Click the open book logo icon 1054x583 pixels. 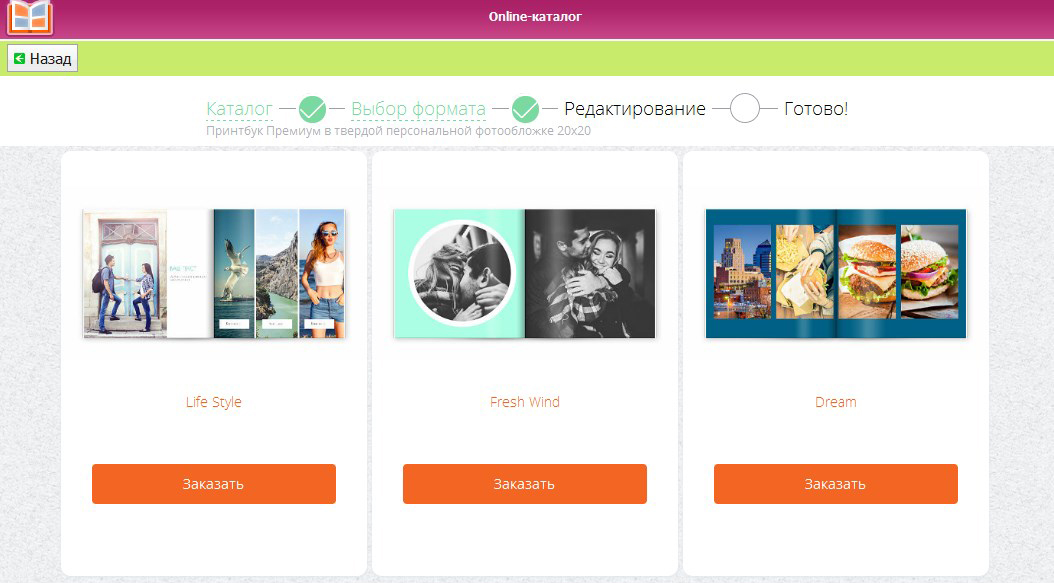coord(30,16)
